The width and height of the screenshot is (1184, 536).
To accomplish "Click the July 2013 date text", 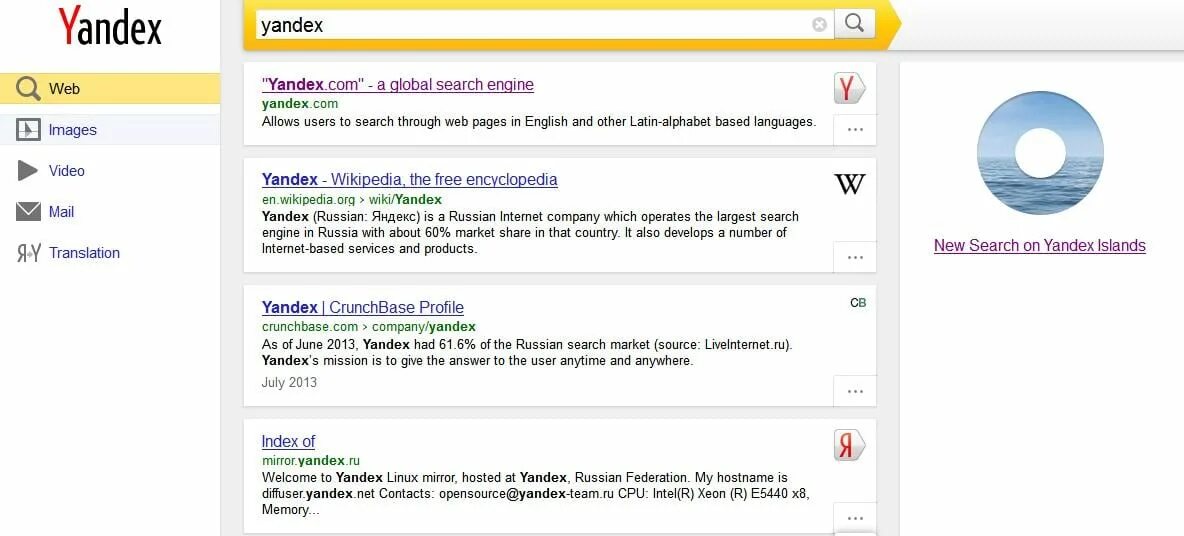I will [x=289, y=383].
